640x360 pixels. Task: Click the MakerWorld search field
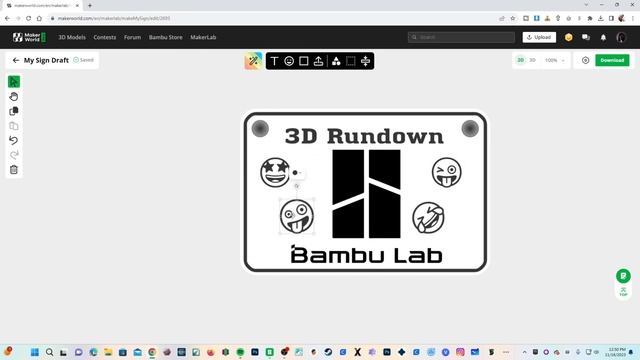click(461, 37)
